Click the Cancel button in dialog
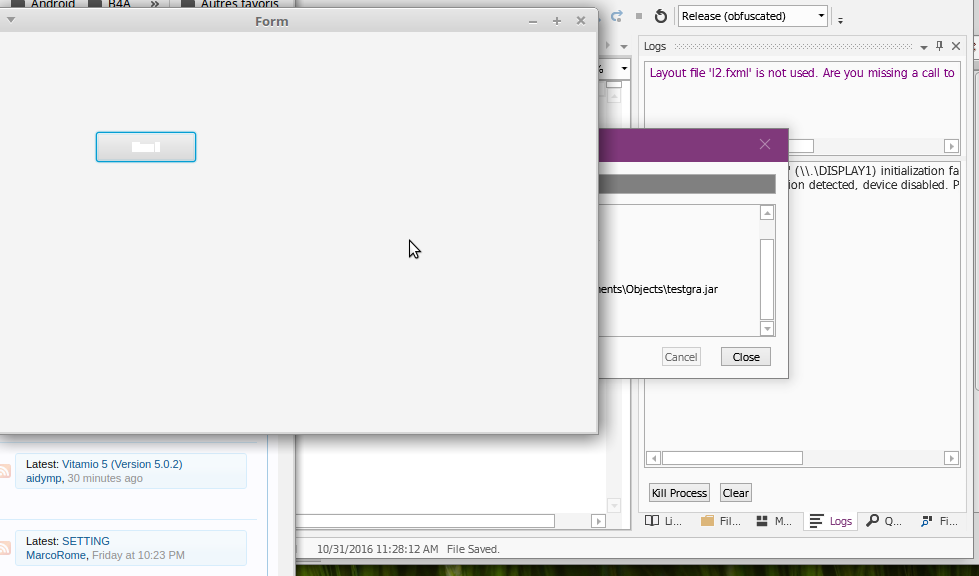 point(681,357)
